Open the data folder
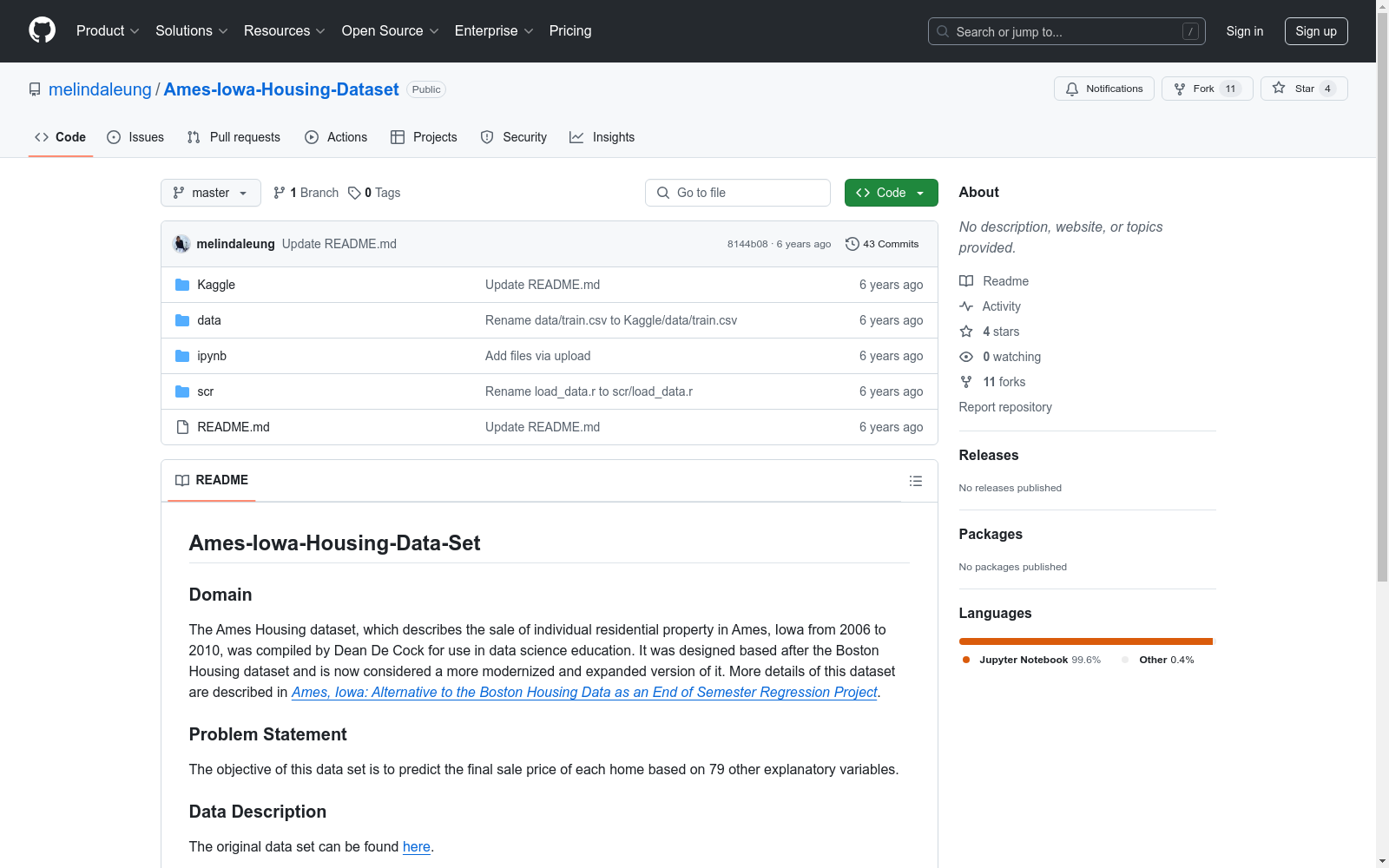This screenshot has height=868, width=1389. tap(209, 320)
